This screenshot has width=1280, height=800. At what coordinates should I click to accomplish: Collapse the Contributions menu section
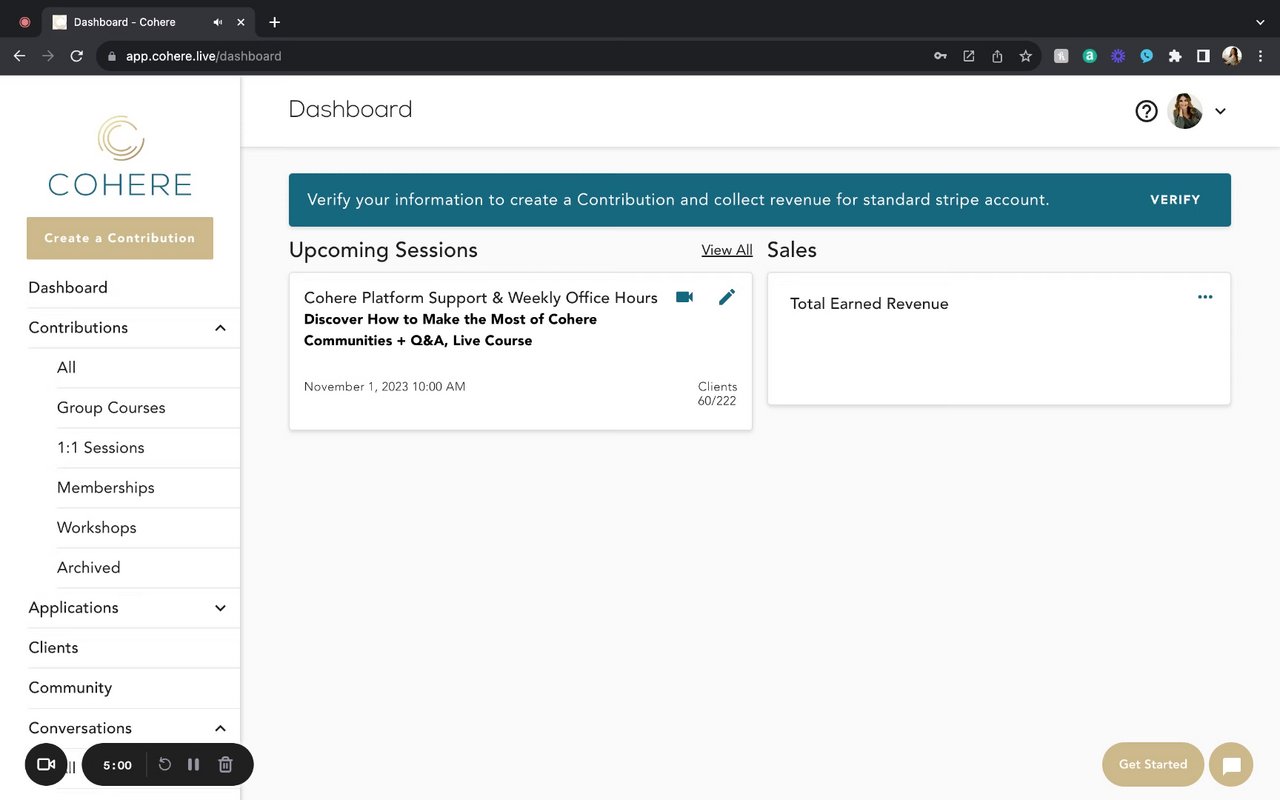click(x=220, y=328)
